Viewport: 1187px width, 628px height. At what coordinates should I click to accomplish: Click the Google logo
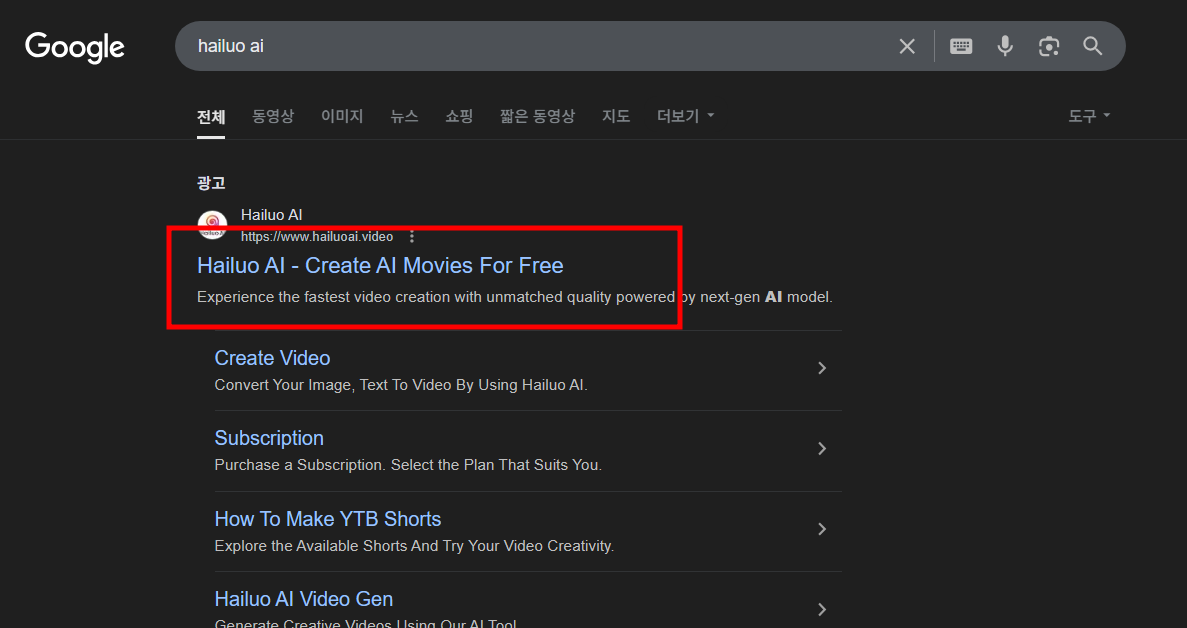[x=74, y=47]
